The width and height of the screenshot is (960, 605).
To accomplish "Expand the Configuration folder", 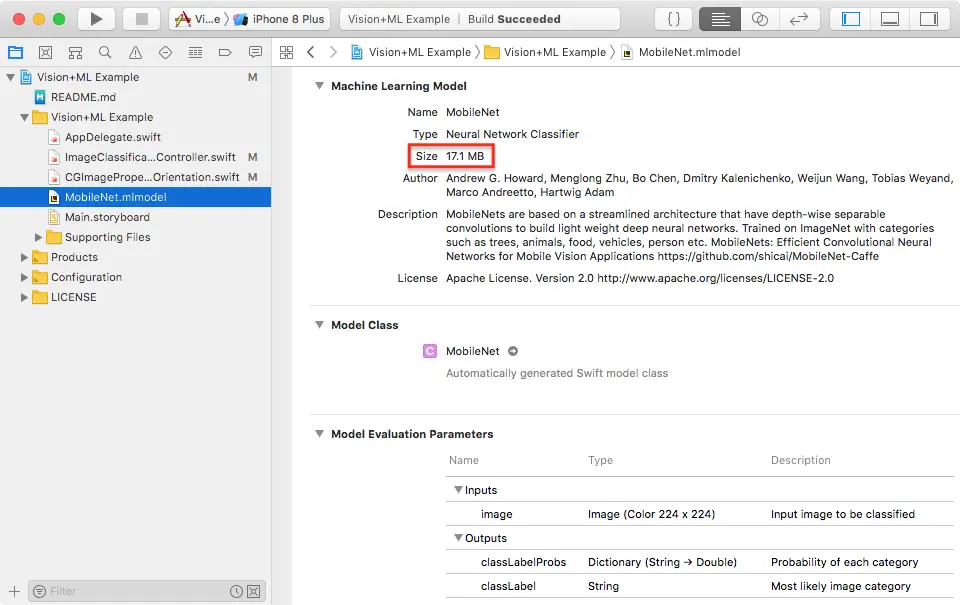I will [x=24, y=277].
